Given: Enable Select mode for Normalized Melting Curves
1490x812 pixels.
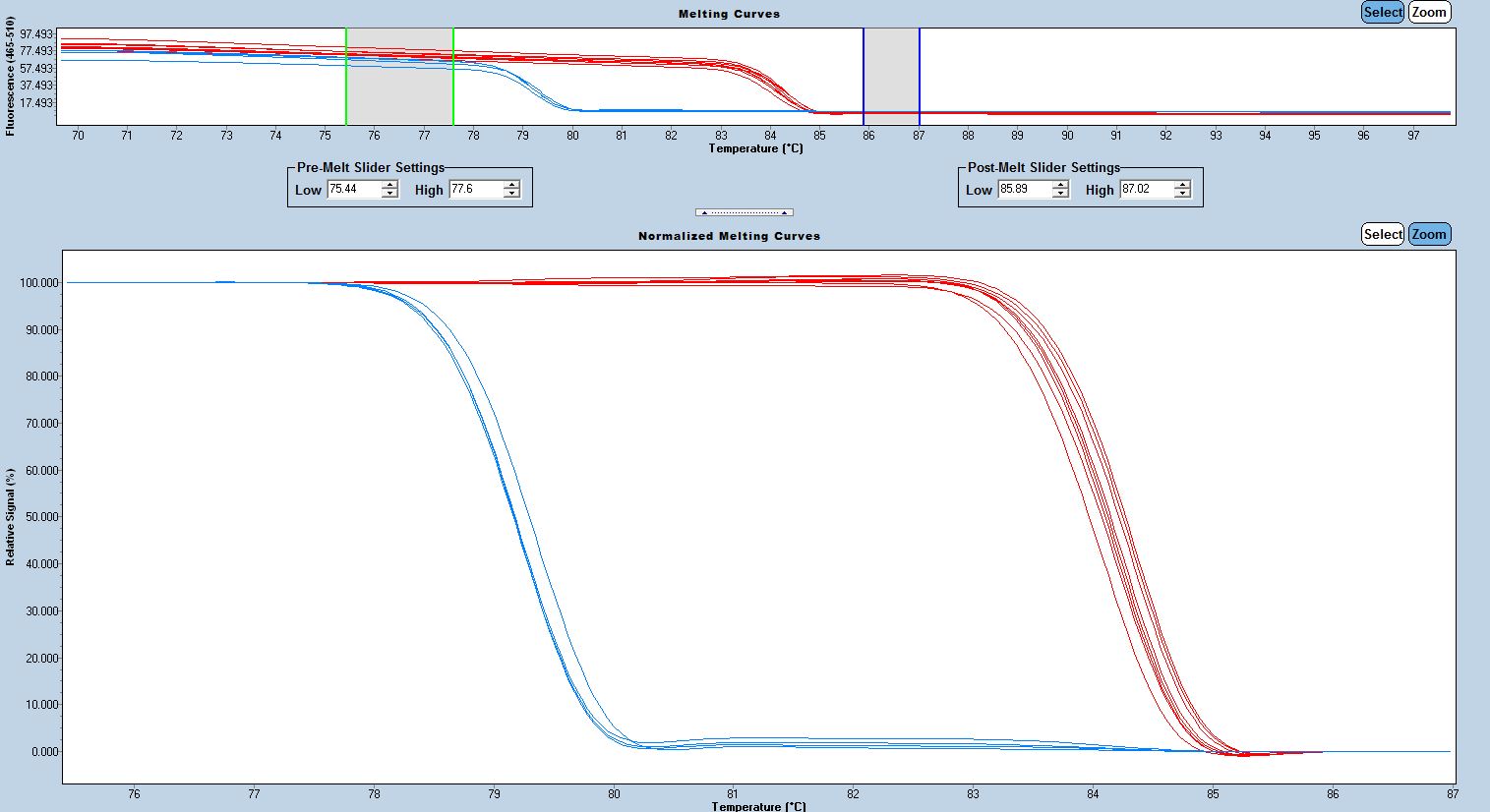Looking at the screenshot, I should click(1382, 234).
